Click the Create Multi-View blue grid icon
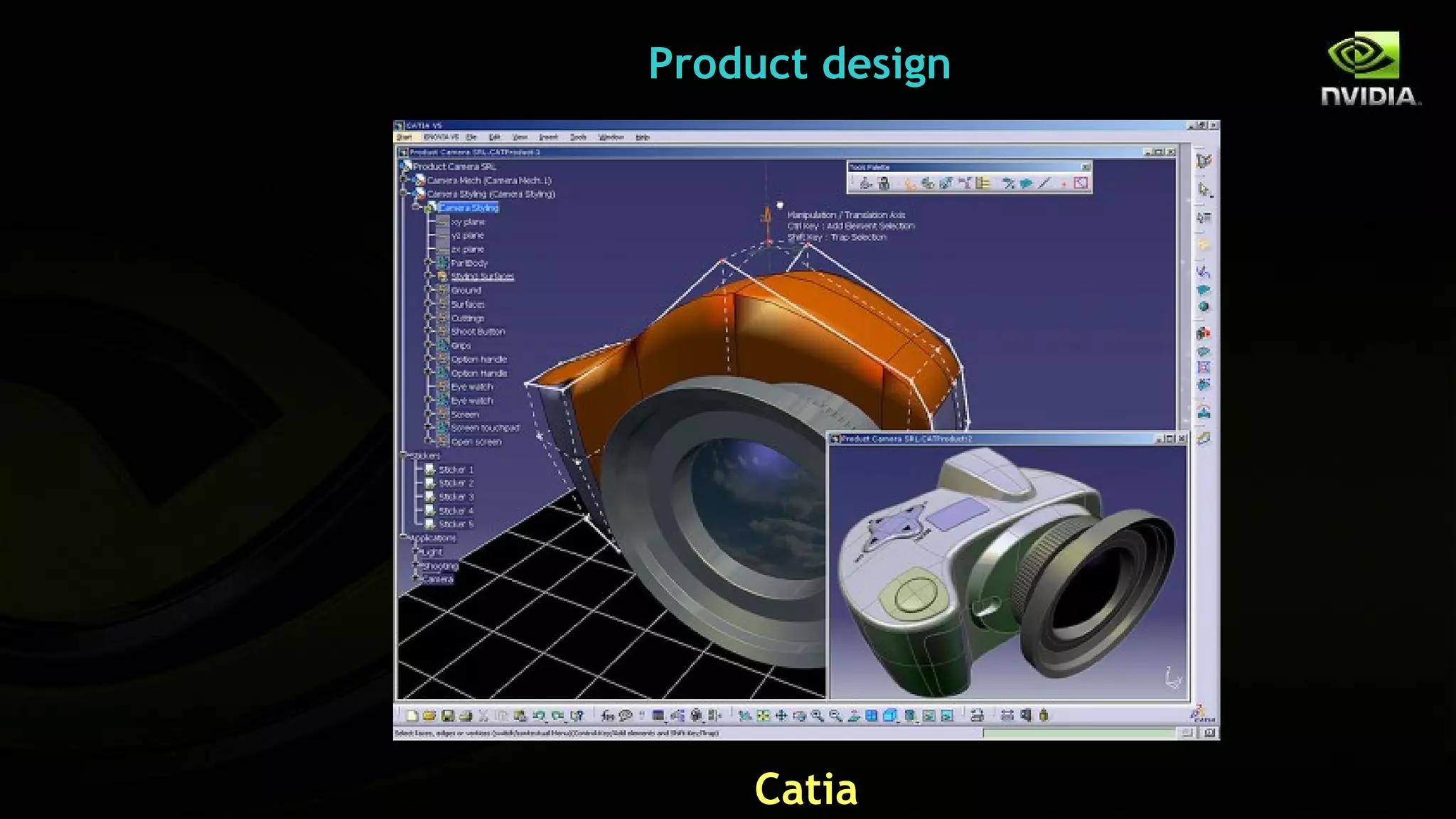This screenshot has height=819, width=1456. (872, 715)
